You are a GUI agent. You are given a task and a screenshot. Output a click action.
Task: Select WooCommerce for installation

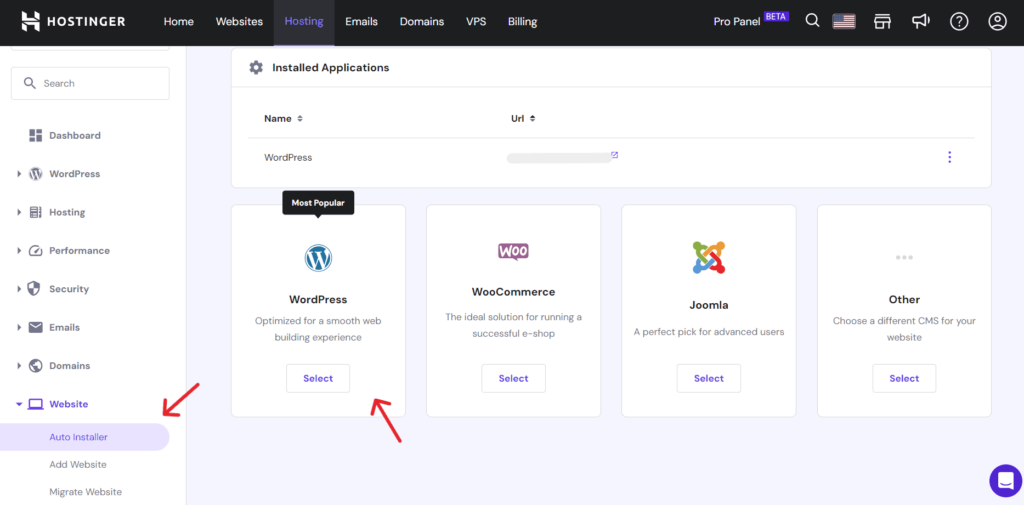point(513,378)
